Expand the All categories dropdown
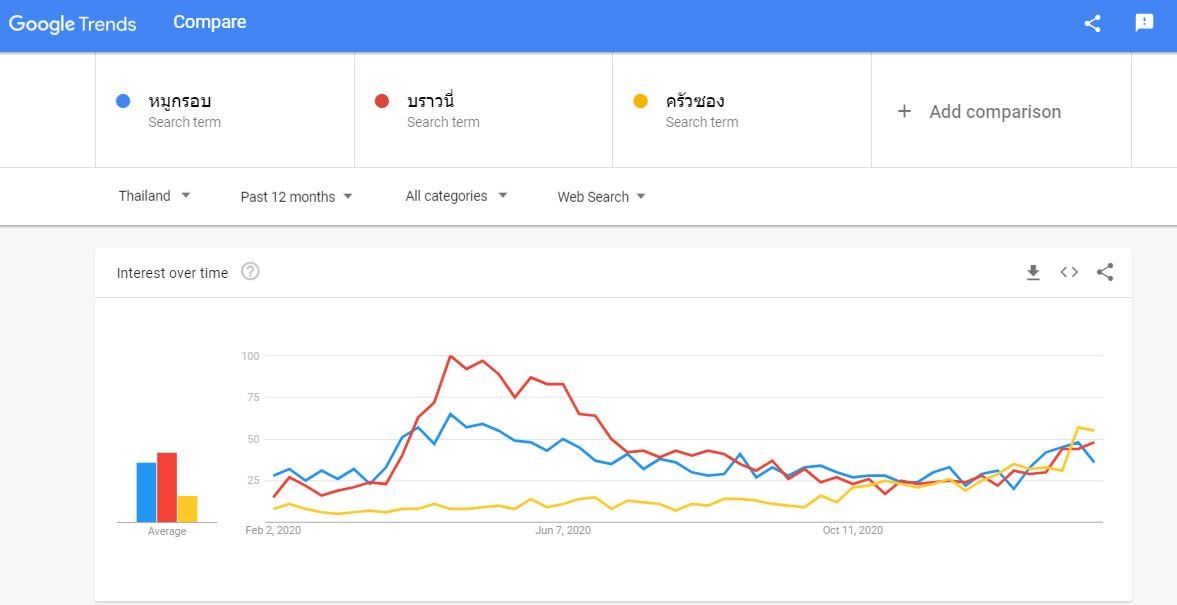Image resolution: width=1177 pixels, height=605 pixels. pyautogui.click(x=456, y=196)
